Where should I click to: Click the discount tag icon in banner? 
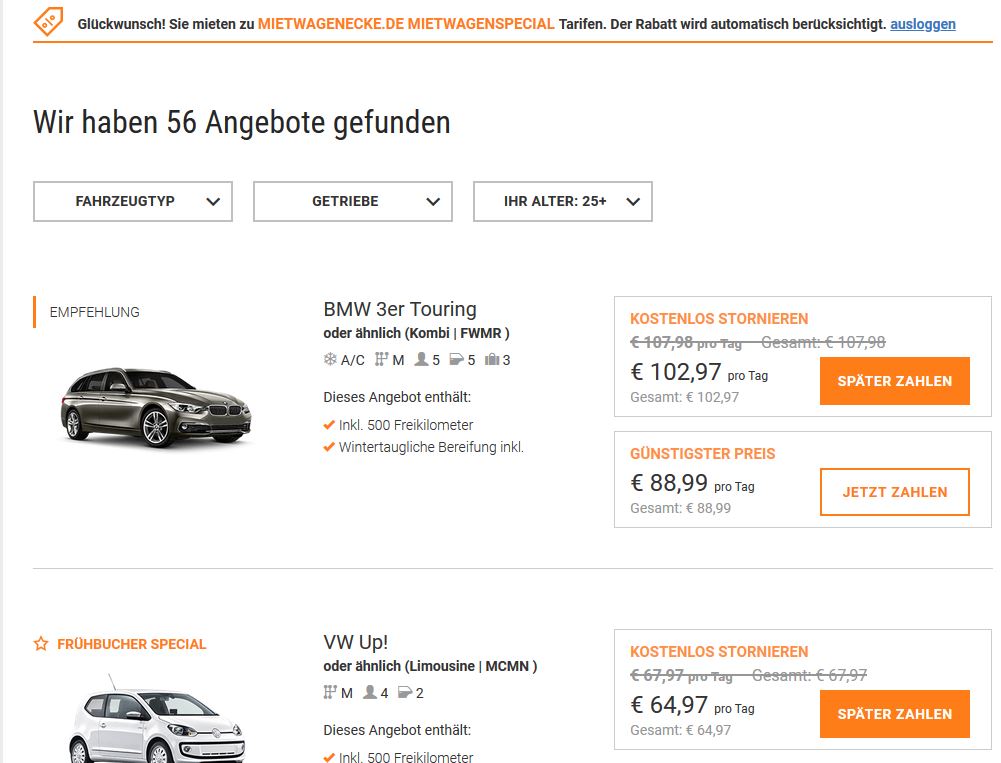click(48, 21)
